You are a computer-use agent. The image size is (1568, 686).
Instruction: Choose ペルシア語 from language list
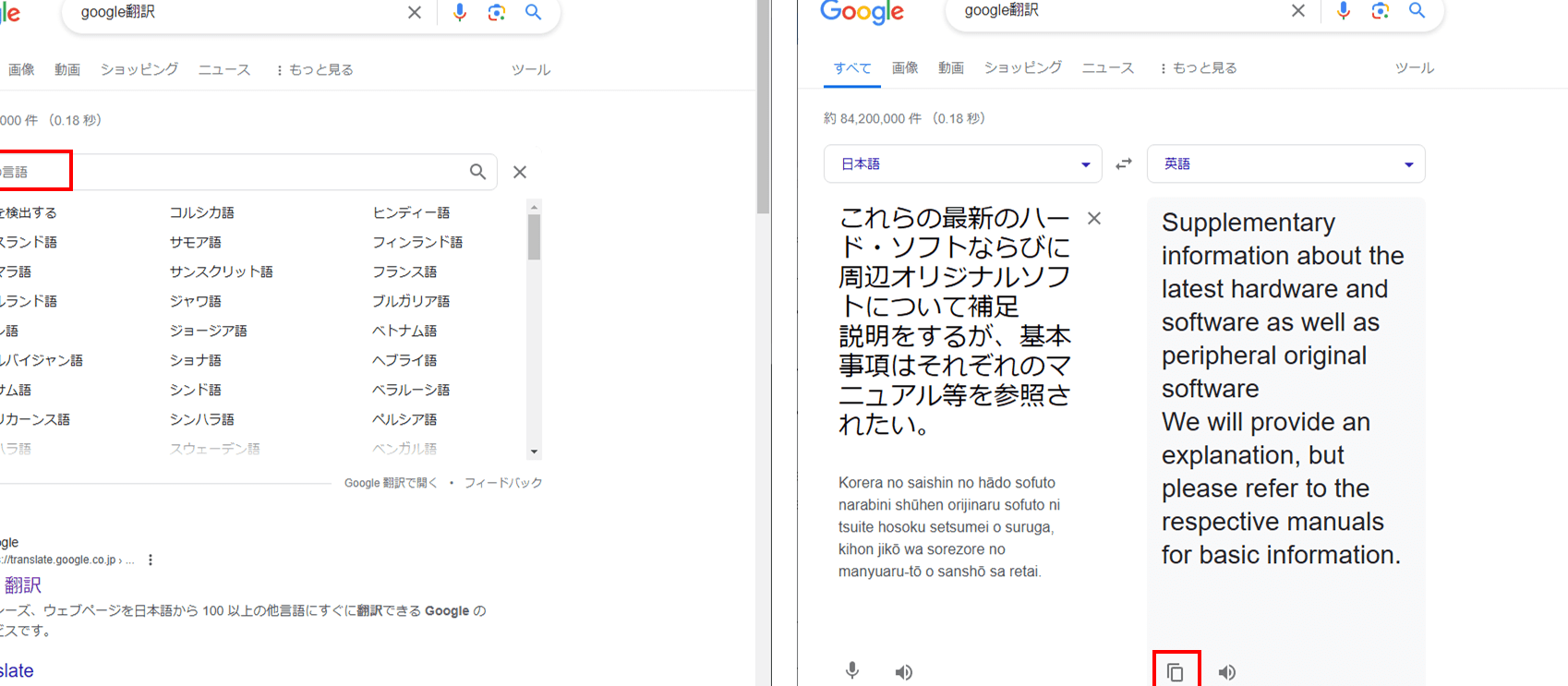click(404, 419)
